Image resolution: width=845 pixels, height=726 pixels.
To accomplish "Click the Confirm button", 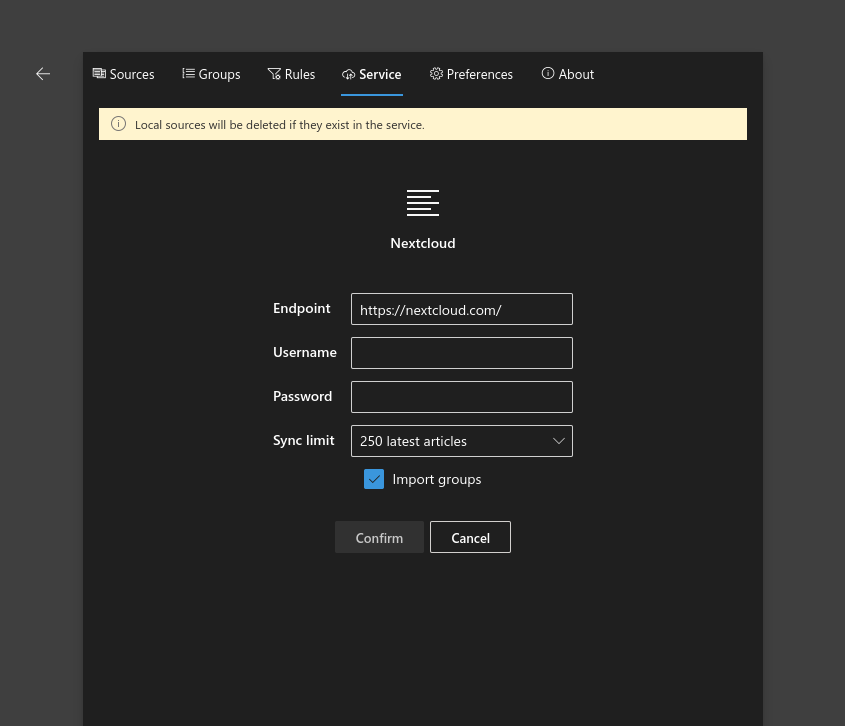I will point(379,537).
